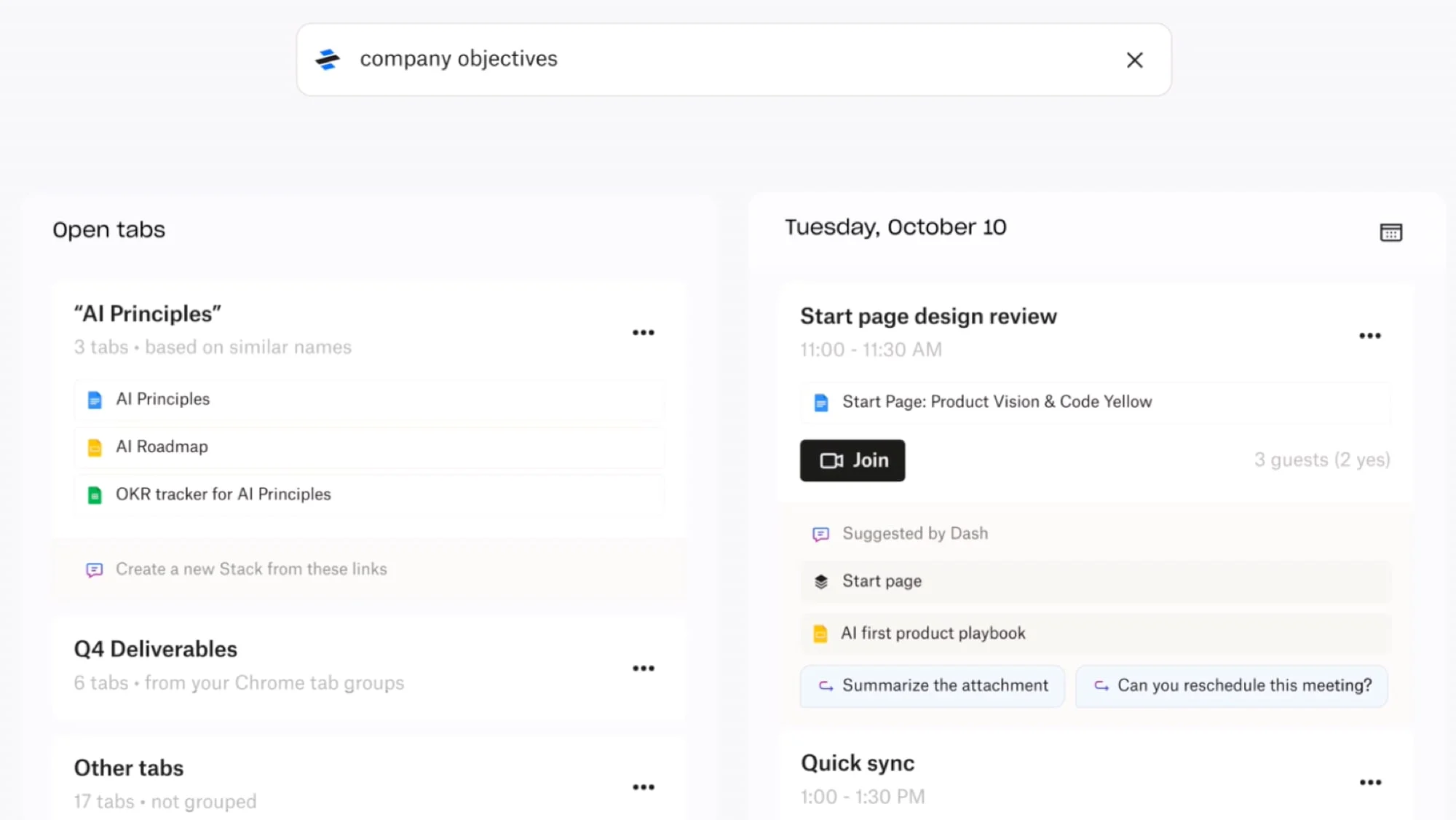Open the calendar icon beside the date
This screenshot has width=1456, height=820.
point(1390,232)
